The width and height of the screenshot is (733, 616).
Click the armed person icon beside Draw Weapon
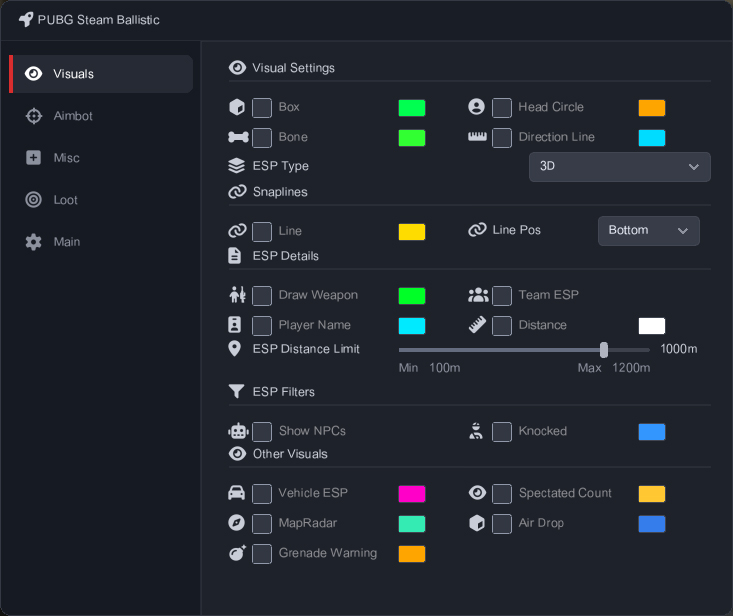tap(237, 295)
